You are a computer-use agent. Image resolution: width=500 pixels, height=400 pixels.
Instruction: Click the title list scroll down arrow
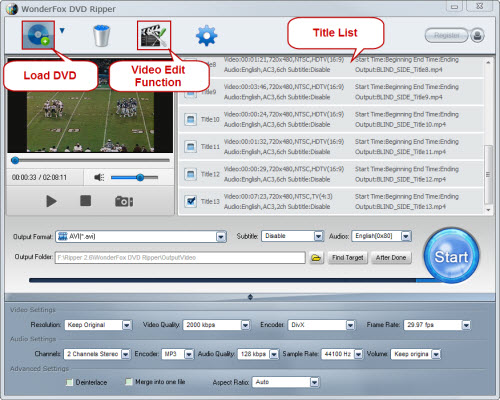click(x=488, y=210)
